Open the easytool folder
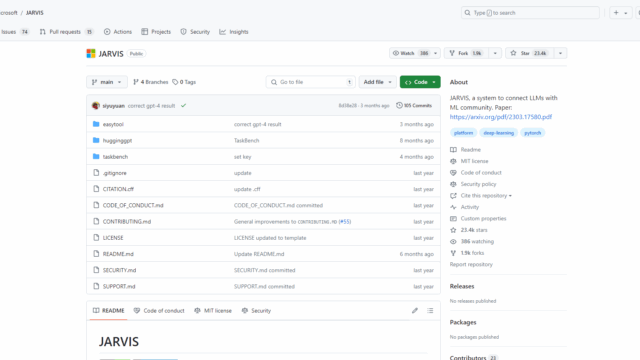The height and width of the screenshot is (360, 640). (x=113, y=124)
